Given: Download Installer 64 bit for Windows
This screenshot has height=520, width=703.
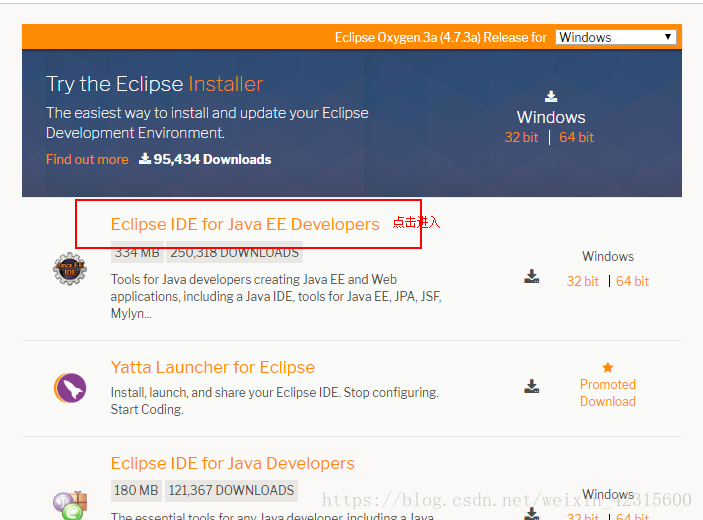Looking at the screenshot, I should (x=576, y=137).
